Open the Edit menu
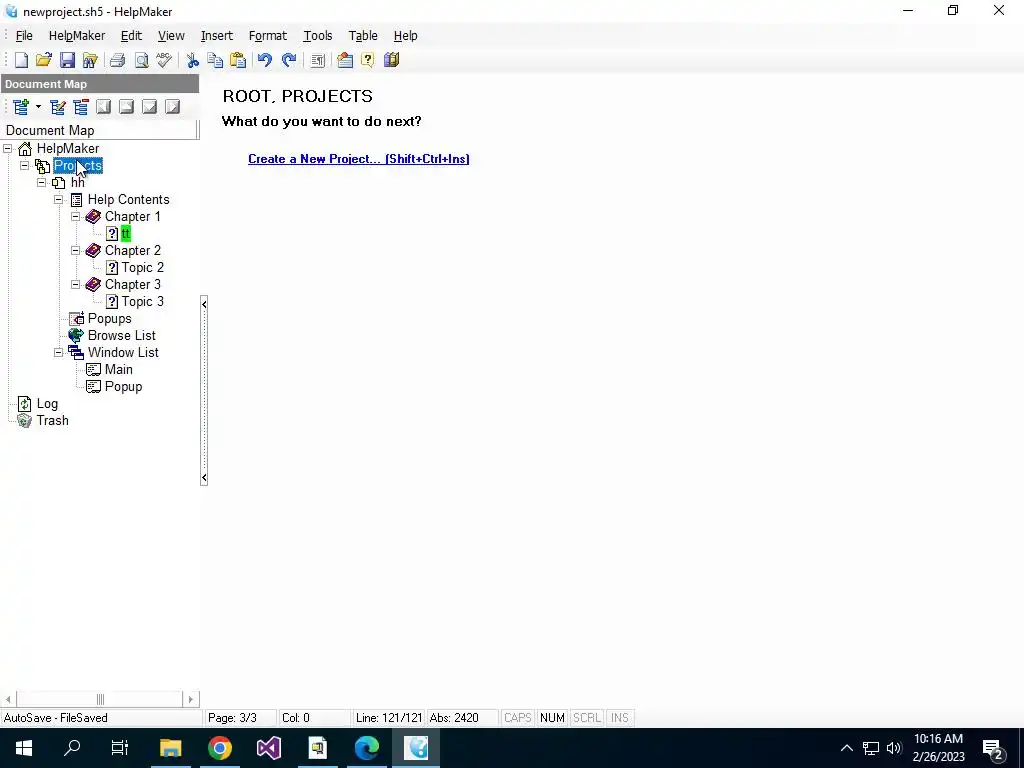Image resolution: width=1024 pixels, height=768 pixels. point(131,36)
